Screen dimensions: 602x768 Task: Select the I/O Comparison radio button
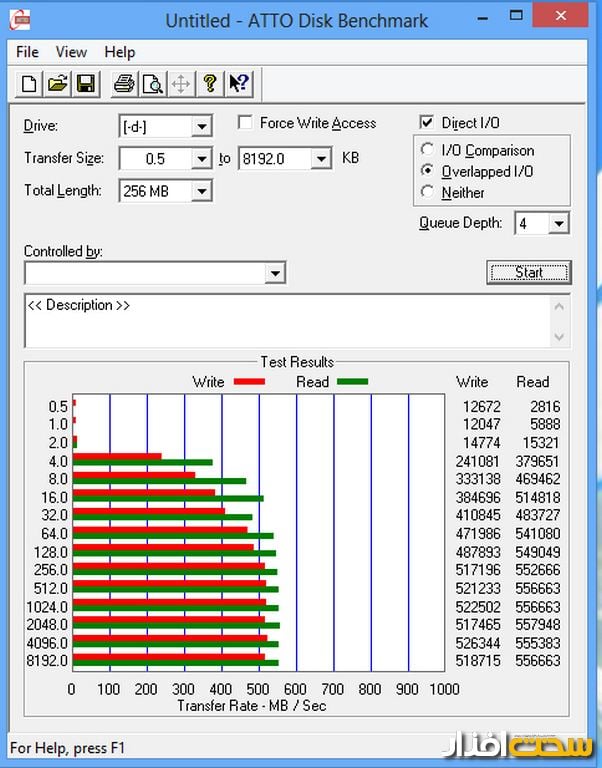point(428,150)
